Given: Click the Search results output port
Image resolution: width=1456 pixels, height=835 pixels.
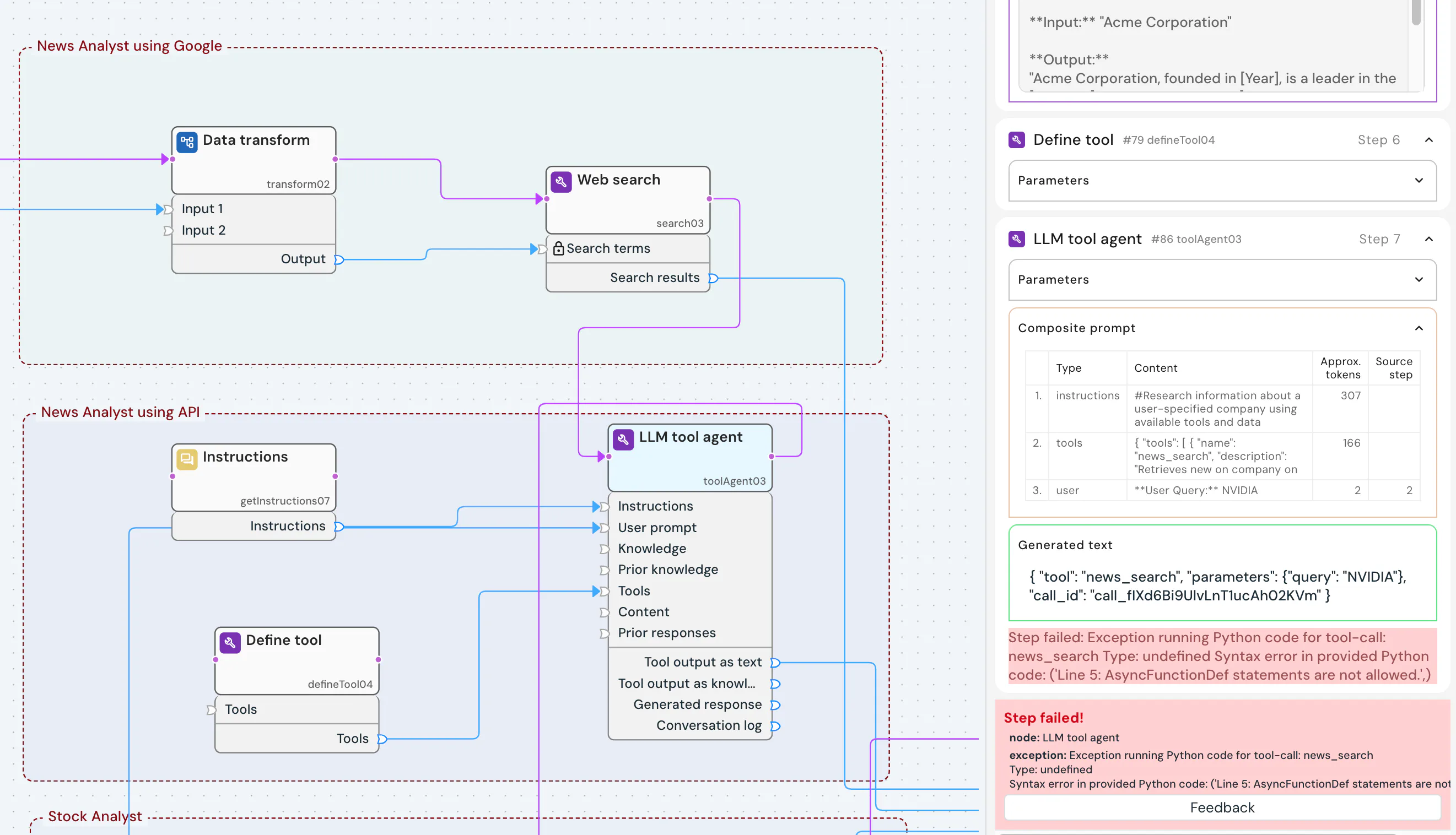Looking at the screenshot, I should click(713, 278).
